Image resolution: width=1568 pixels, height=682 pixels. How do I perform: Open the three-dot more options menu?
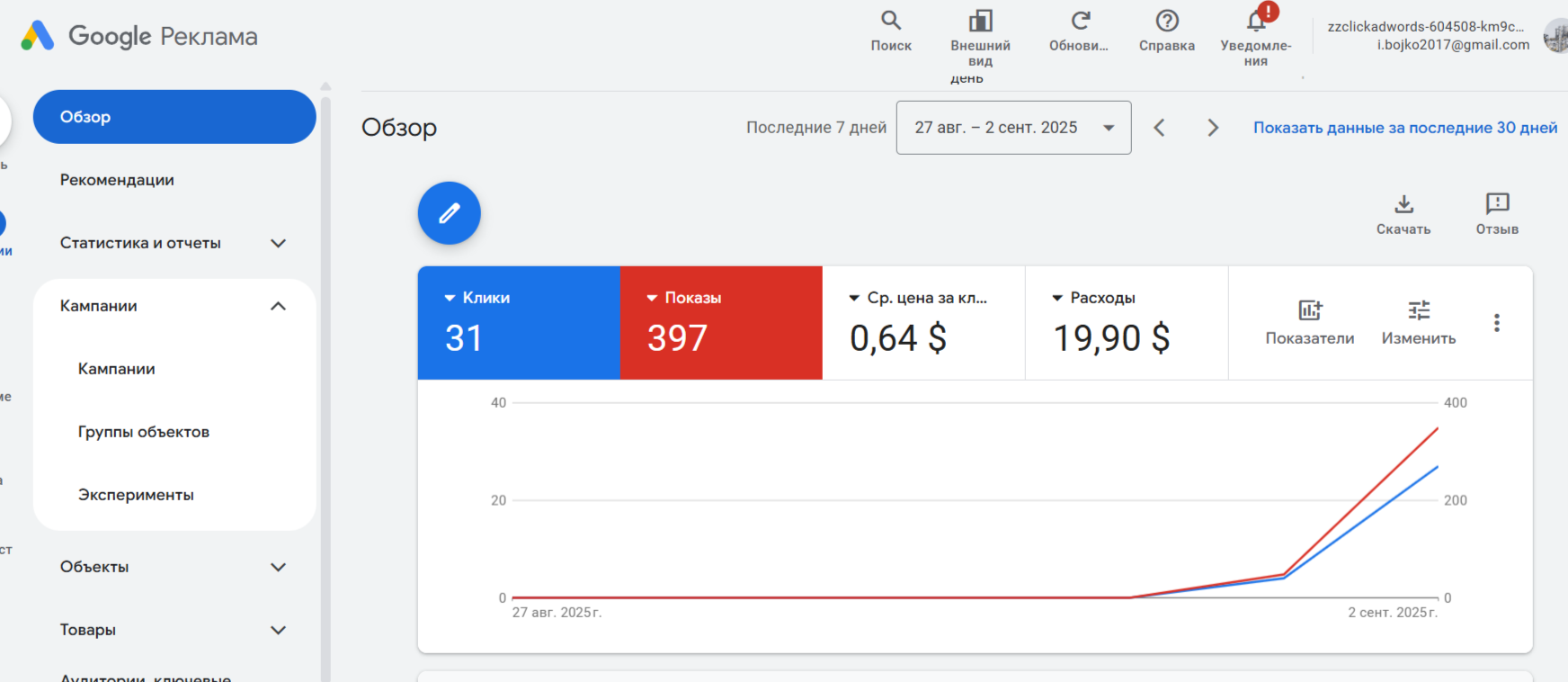pyautogui.click(x=1497, y=323)
